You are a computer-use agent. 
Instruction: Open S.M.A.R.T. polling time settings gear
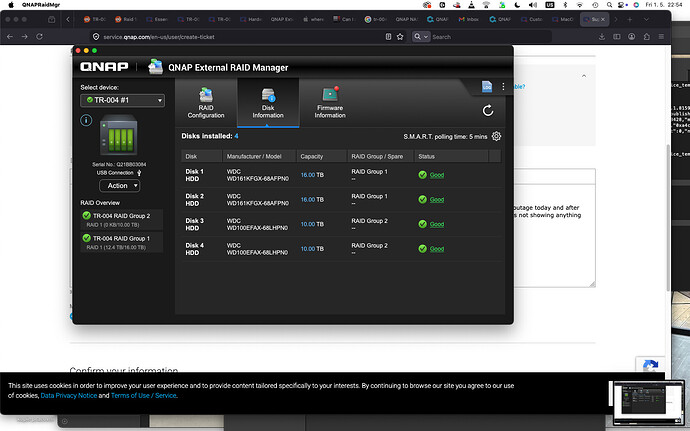click(x=496, y=136)
